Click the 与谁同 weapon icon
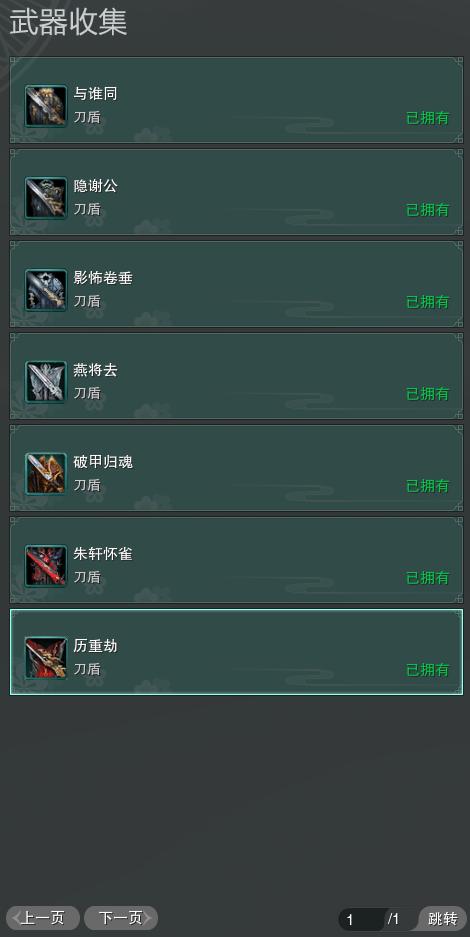Screen dimensions: 470x937 [46, 106]
